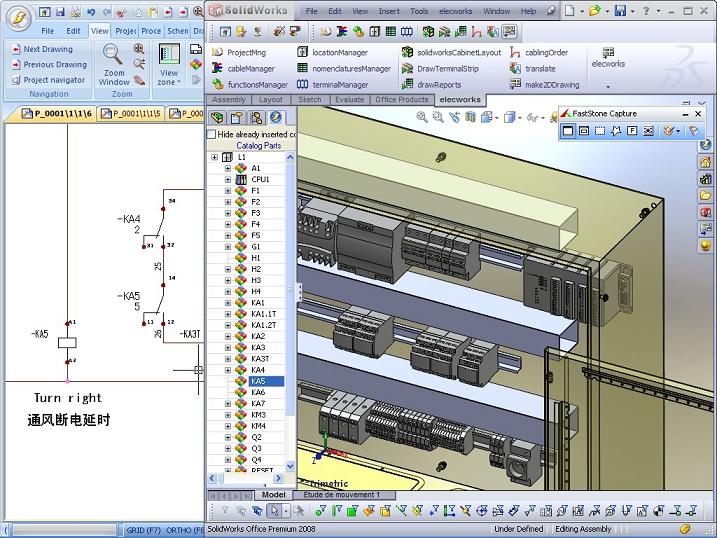This screenshot has height=538, width=717.
Task: Run the drawReports command
Action: pyautogui.click(x=432, y=85)
